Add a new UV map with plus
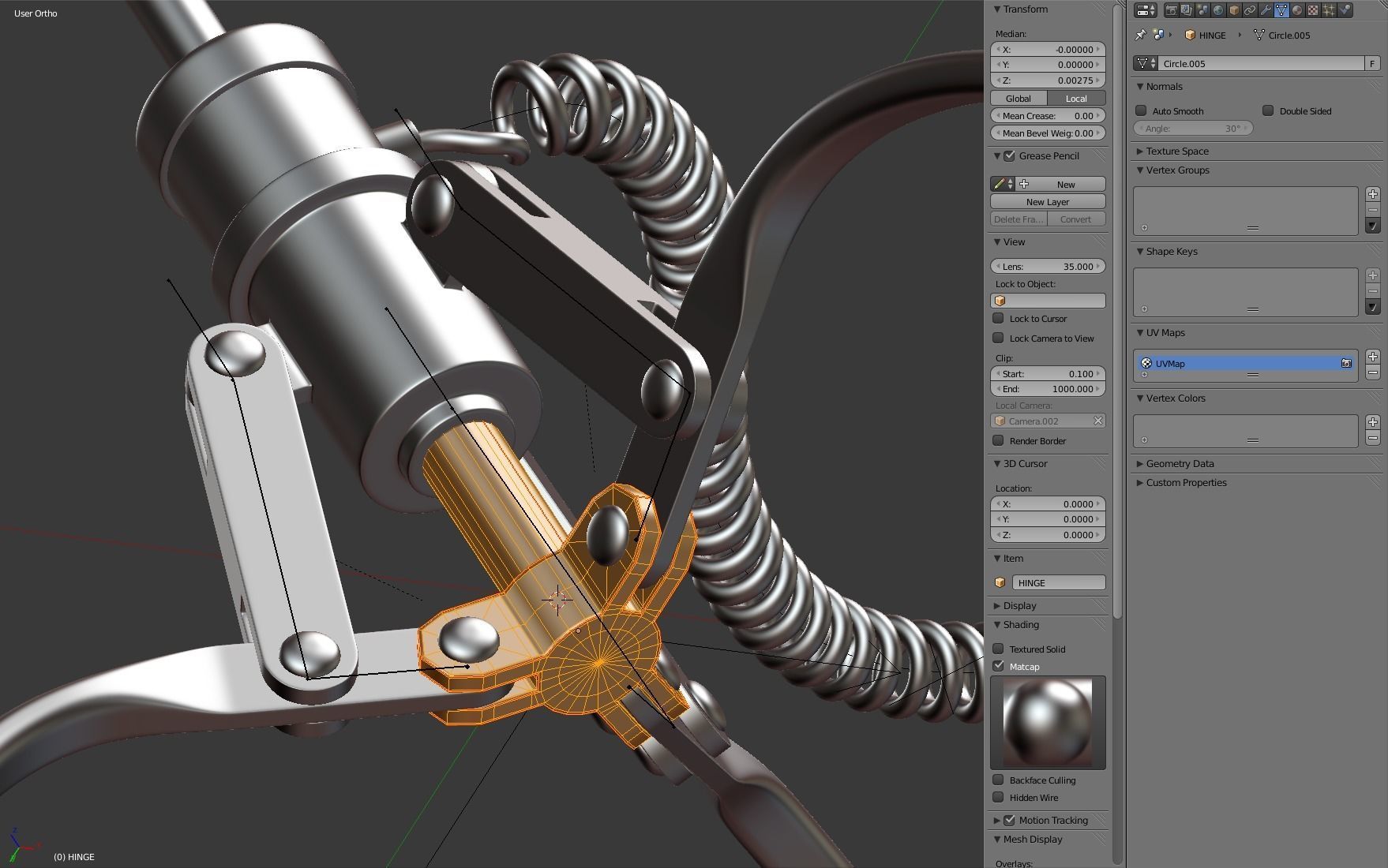The image size is (1388, 868). [1373, 357]
